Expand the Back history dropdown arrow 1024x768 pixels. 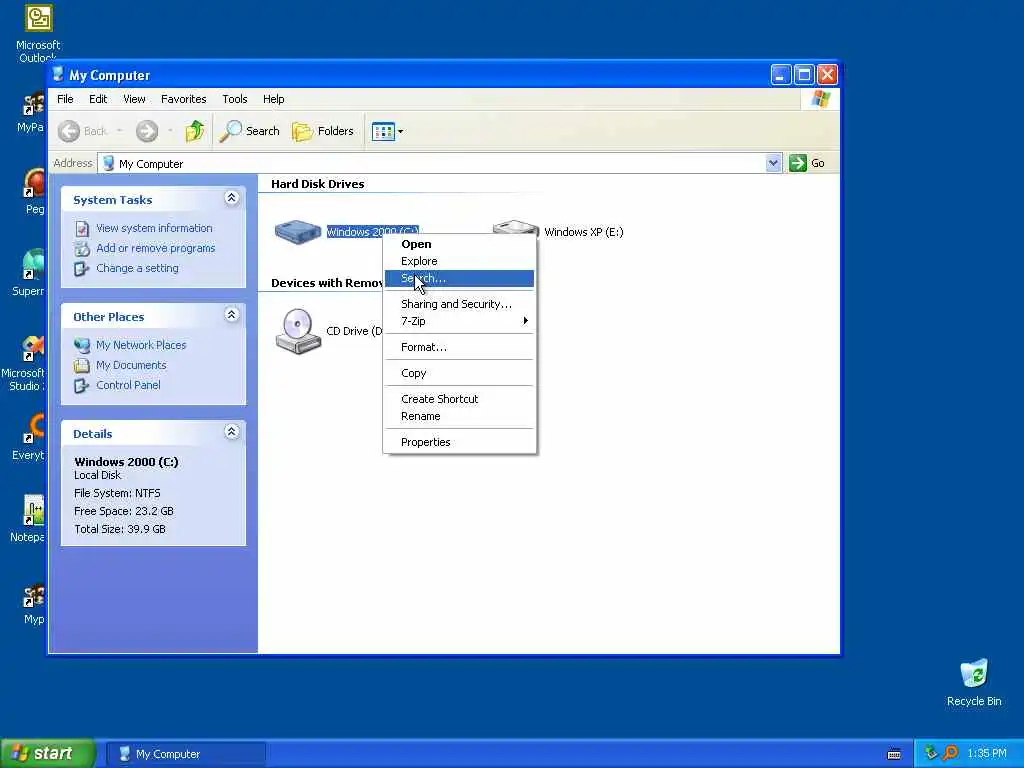coord(120,131)
